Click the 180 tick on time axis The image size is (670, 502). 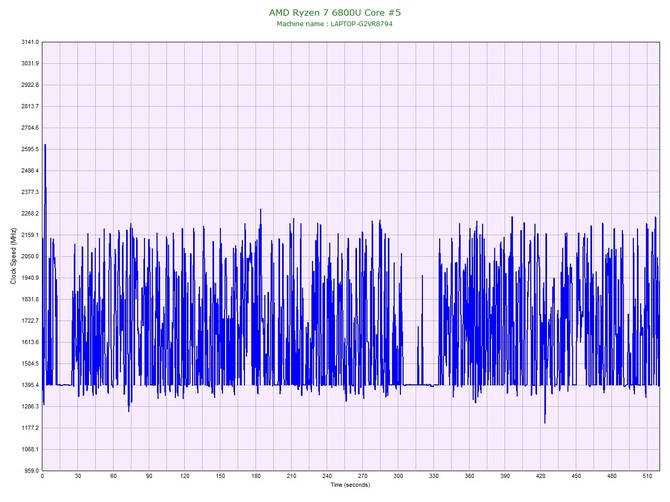(256, 476)
